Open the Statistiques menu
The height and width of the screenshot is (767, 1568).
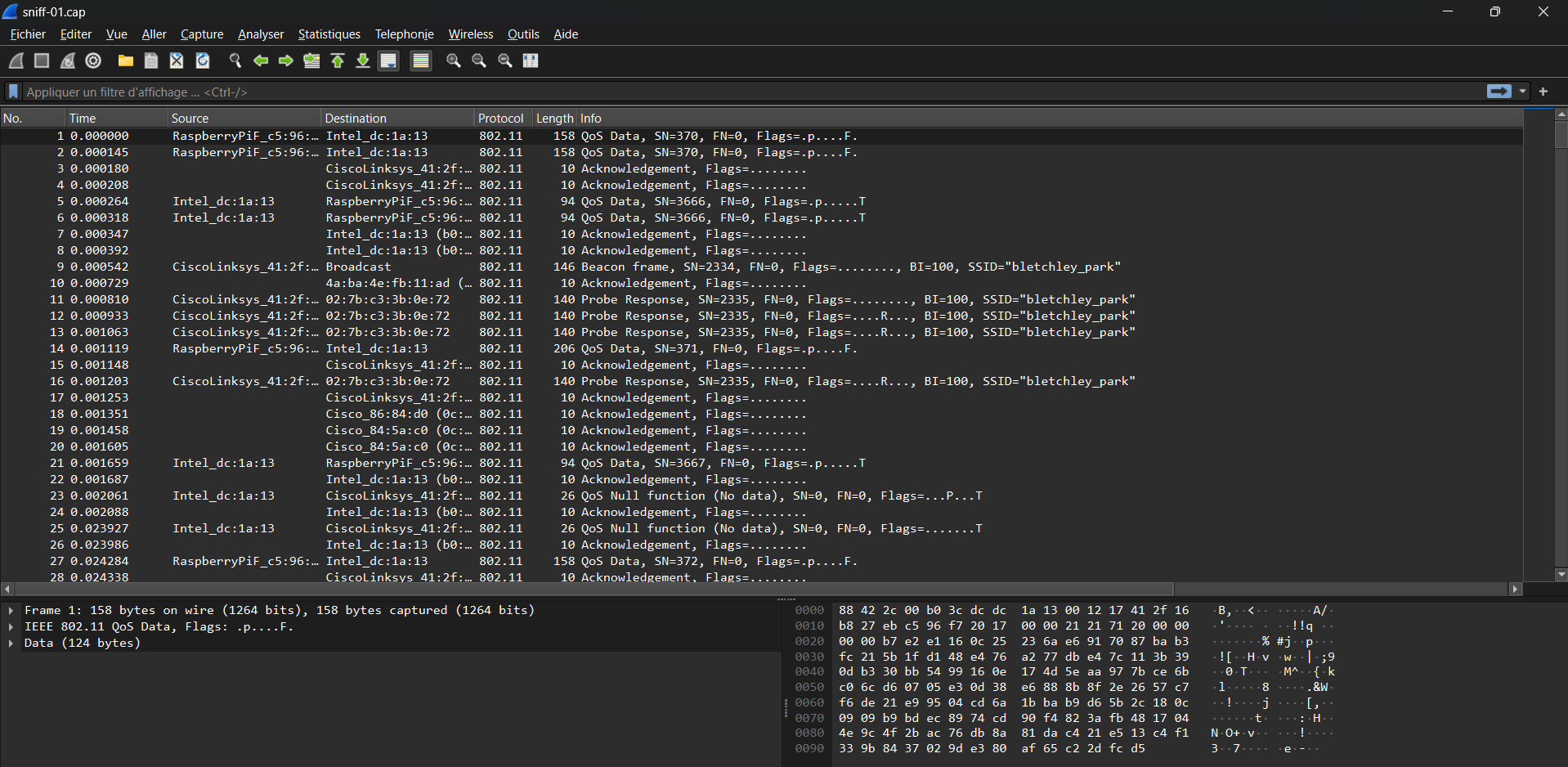[x=329, y=34]
